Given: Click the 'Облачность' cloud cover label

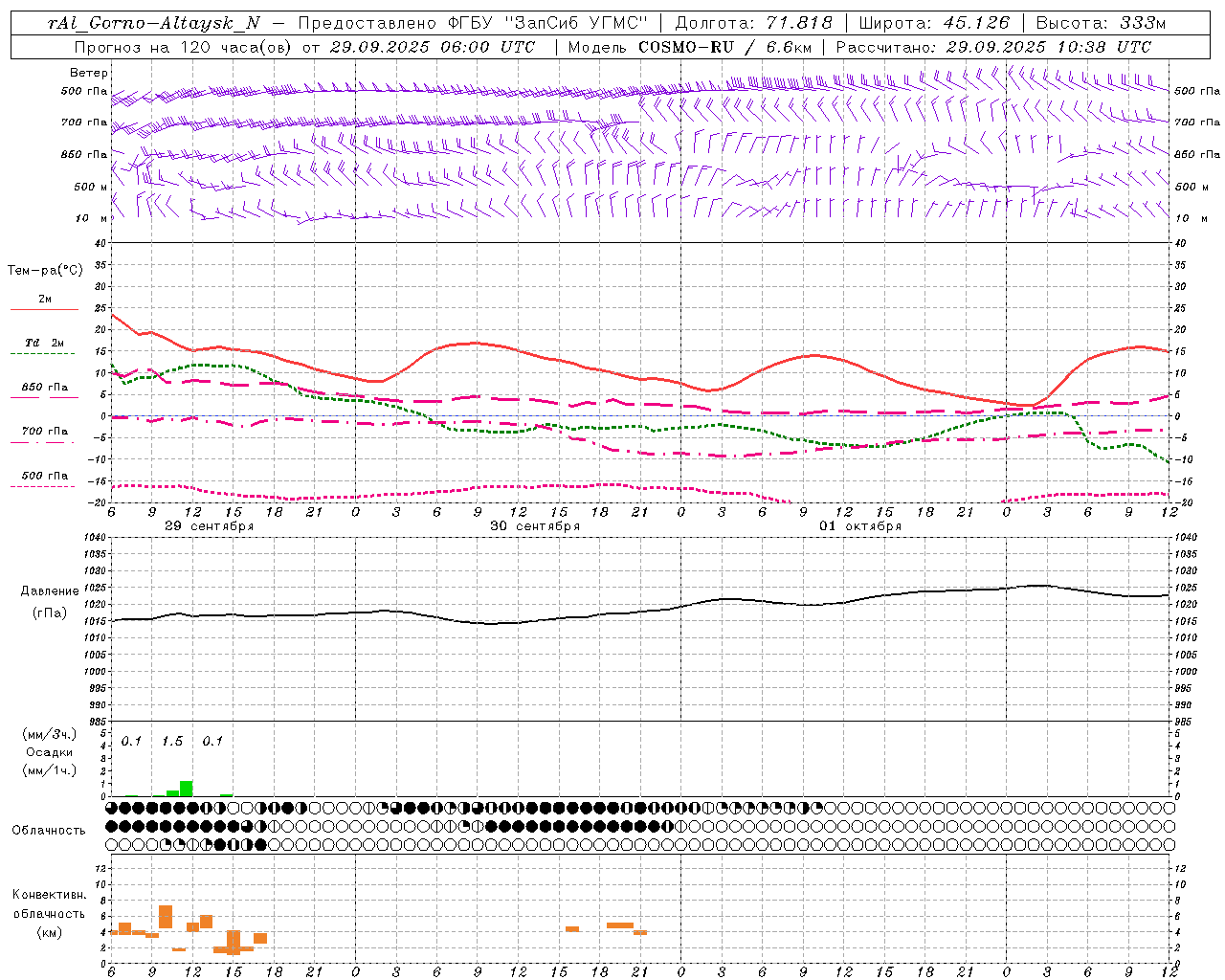Looking at the screenshot, I should pos(49,830).
